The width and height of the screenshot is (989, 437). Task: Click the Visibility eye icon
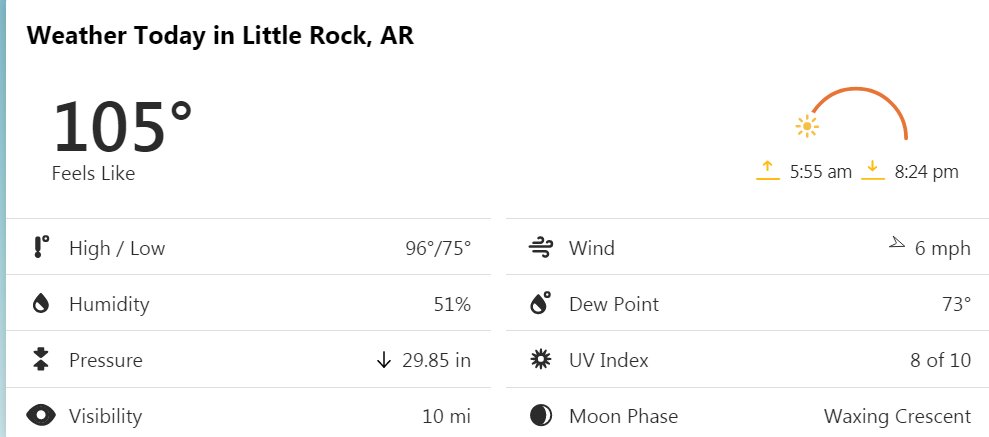point(41,416)
